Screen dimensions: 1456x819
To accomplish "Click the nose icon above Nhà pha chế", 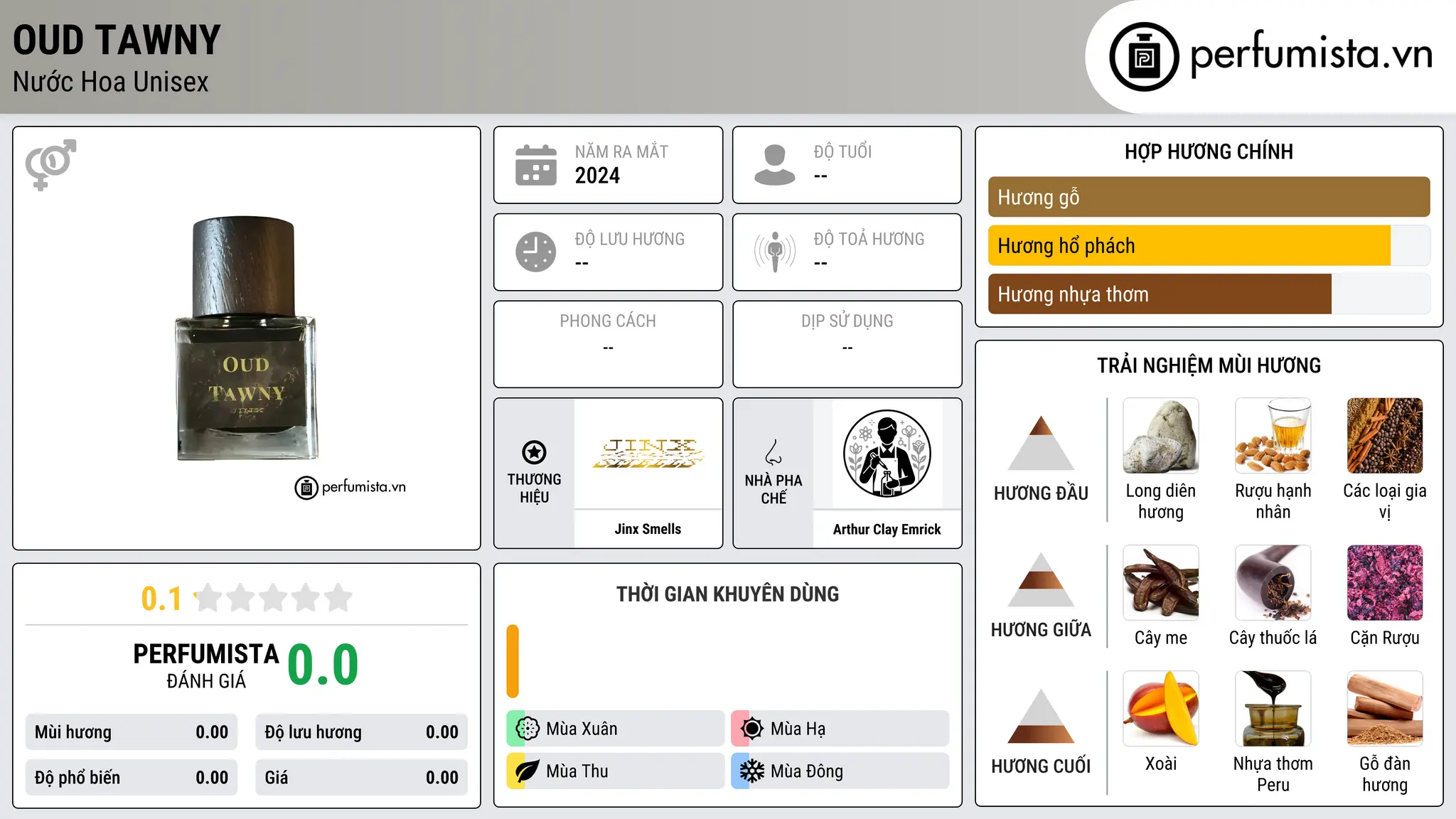I will tap(773, 452).
